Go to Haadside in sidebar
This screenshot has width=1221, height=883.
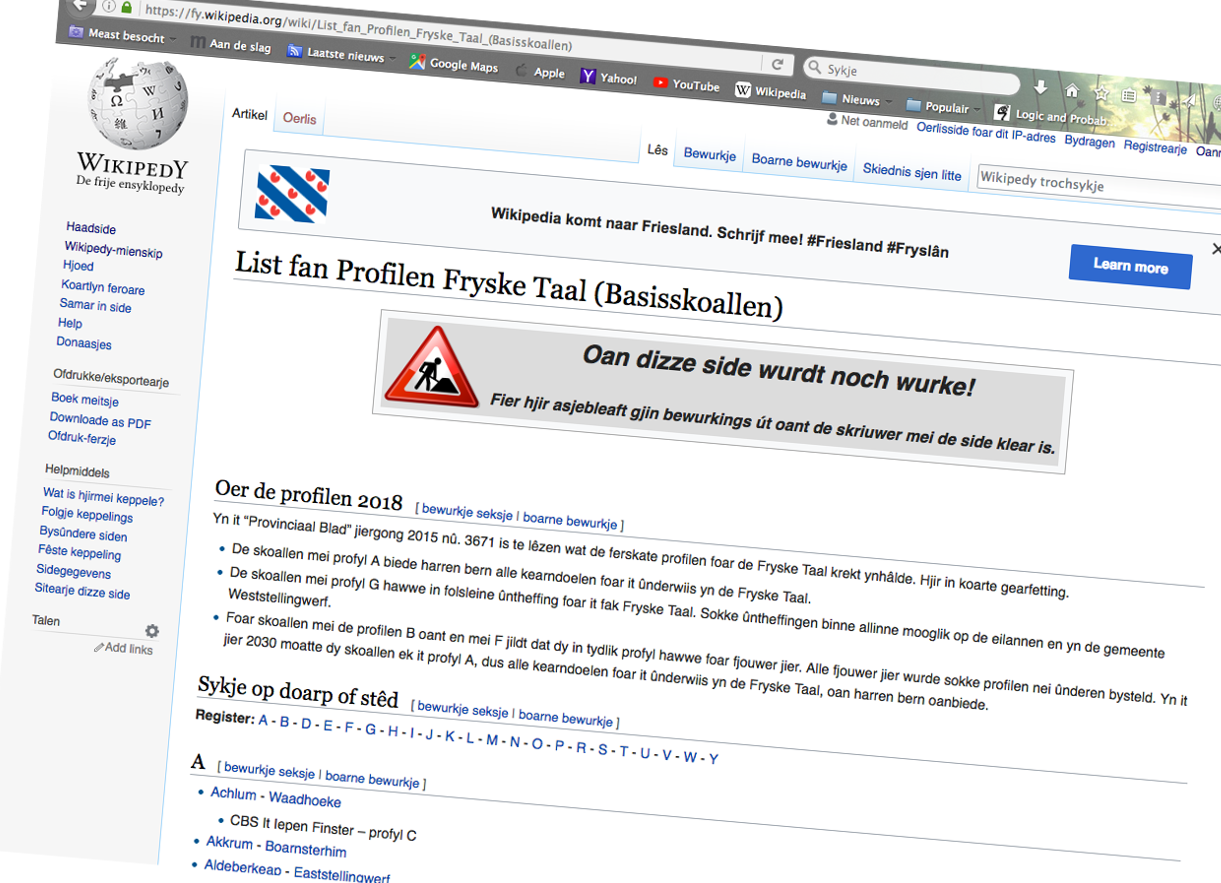click(91, 229)
